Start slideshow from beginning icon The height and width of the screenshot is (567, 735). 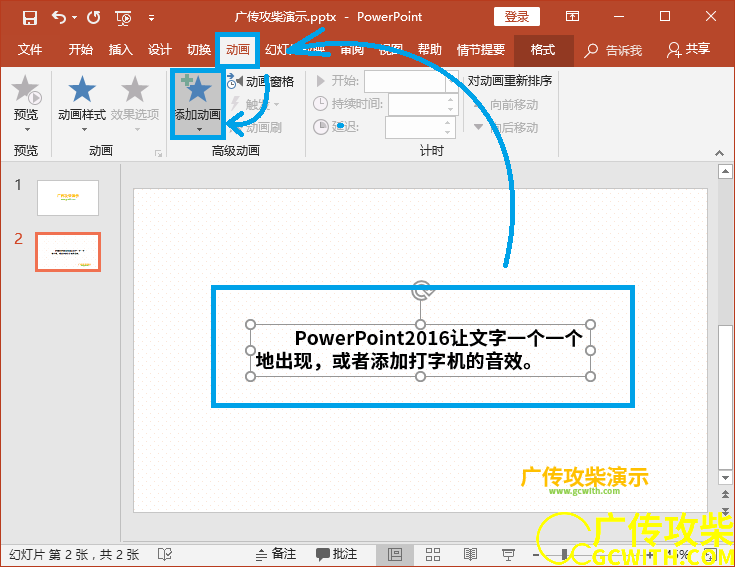pyautogui.click(x=123, y=18)
